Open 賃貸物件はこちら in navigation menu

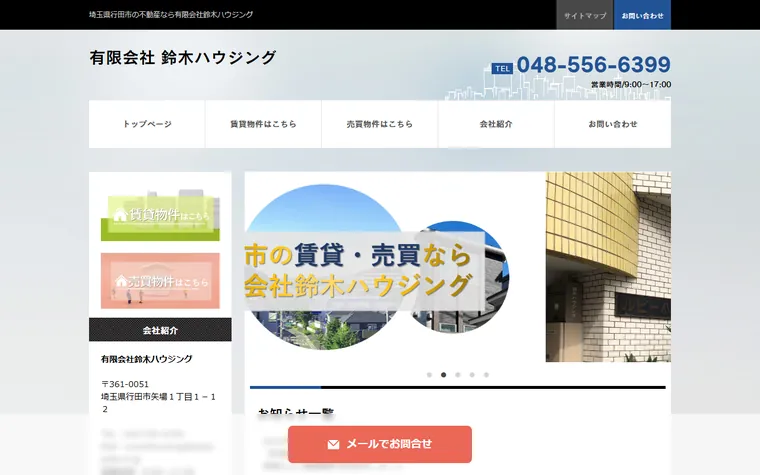(x=263, y=124)
